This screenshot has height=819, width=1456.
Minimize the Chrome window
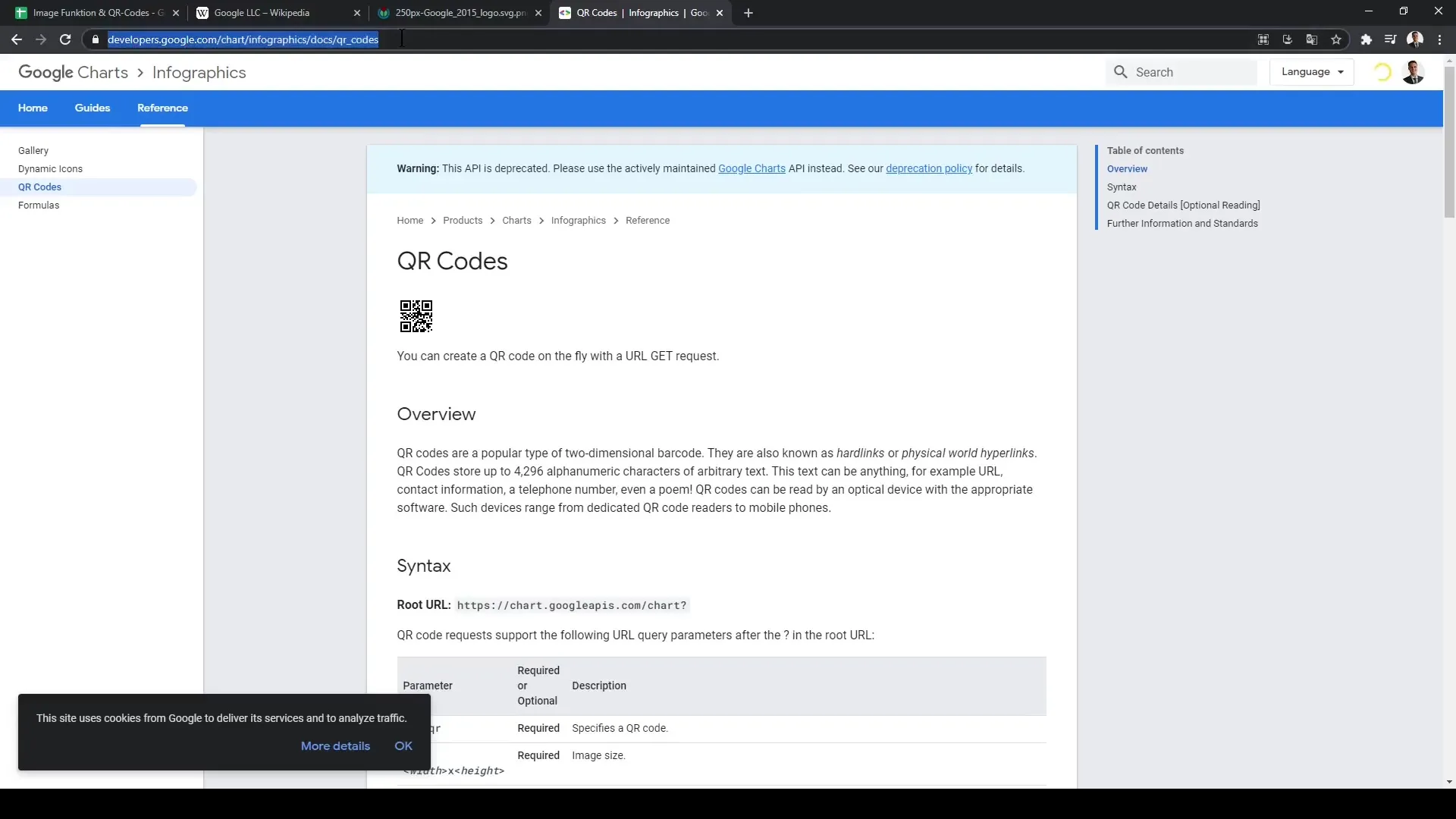point(1369,11)
